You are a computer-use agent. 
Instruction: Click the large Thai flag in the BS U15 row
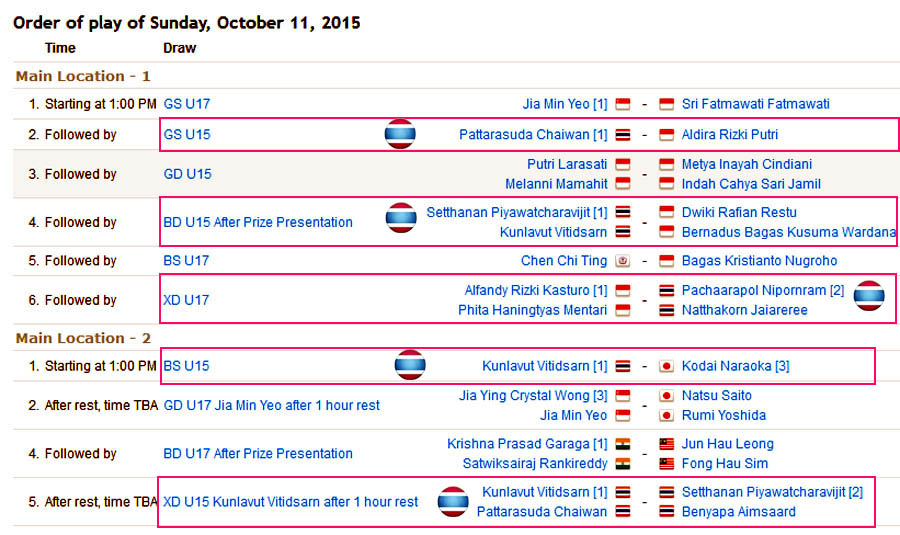[410, 365]
